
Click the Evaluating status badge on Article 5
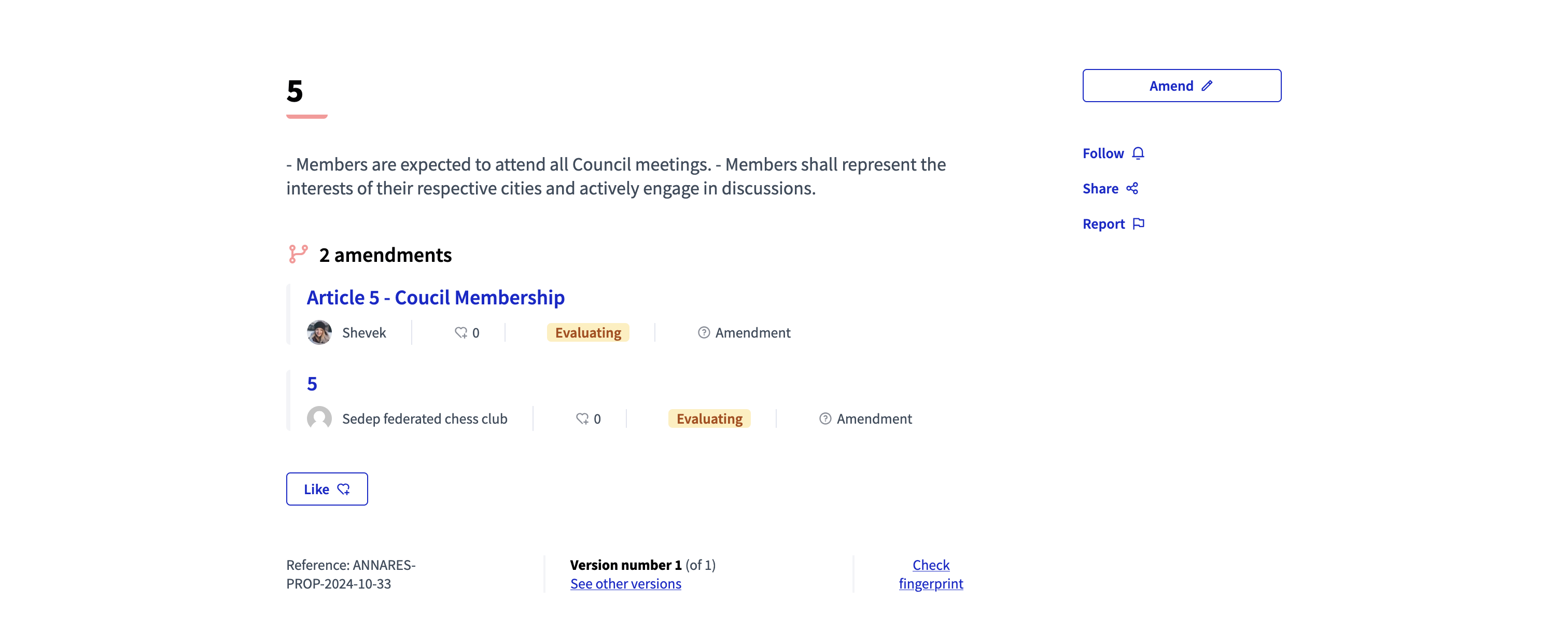click(587, 332)
